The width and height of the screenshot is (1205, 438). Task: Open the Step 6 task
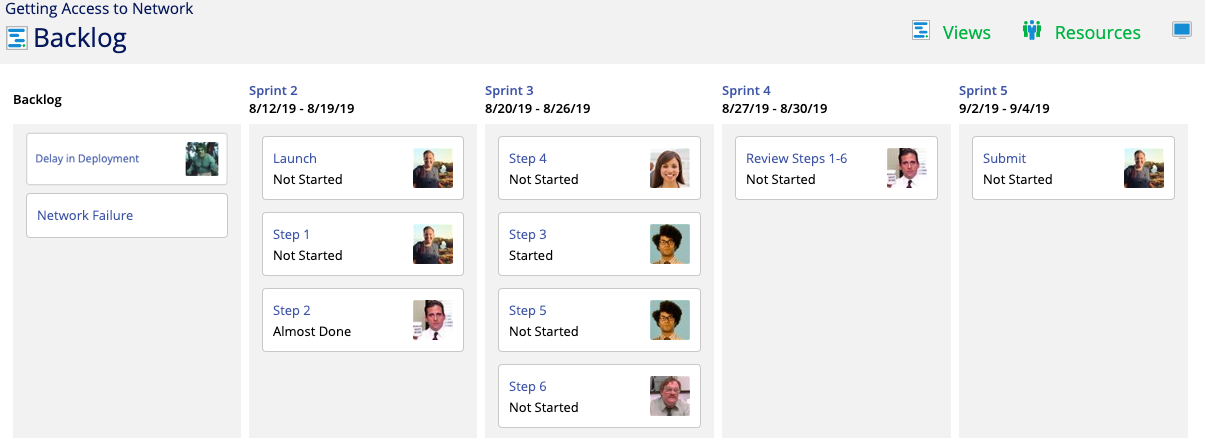tap(528, 386)
